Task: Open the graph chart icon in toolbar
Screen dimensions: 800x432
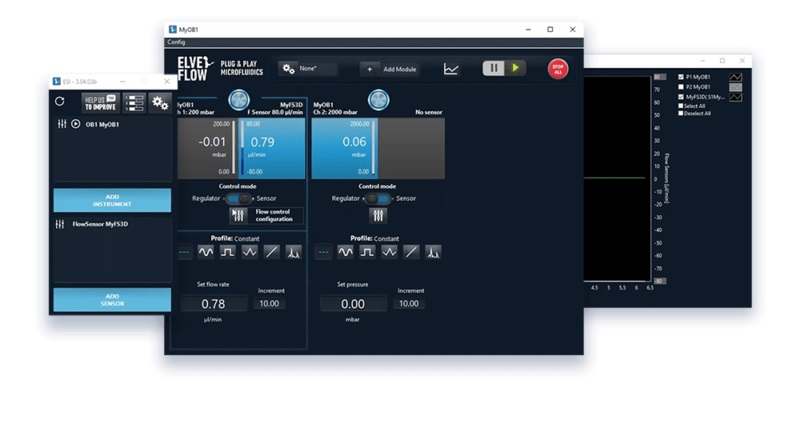Action: 451,69
